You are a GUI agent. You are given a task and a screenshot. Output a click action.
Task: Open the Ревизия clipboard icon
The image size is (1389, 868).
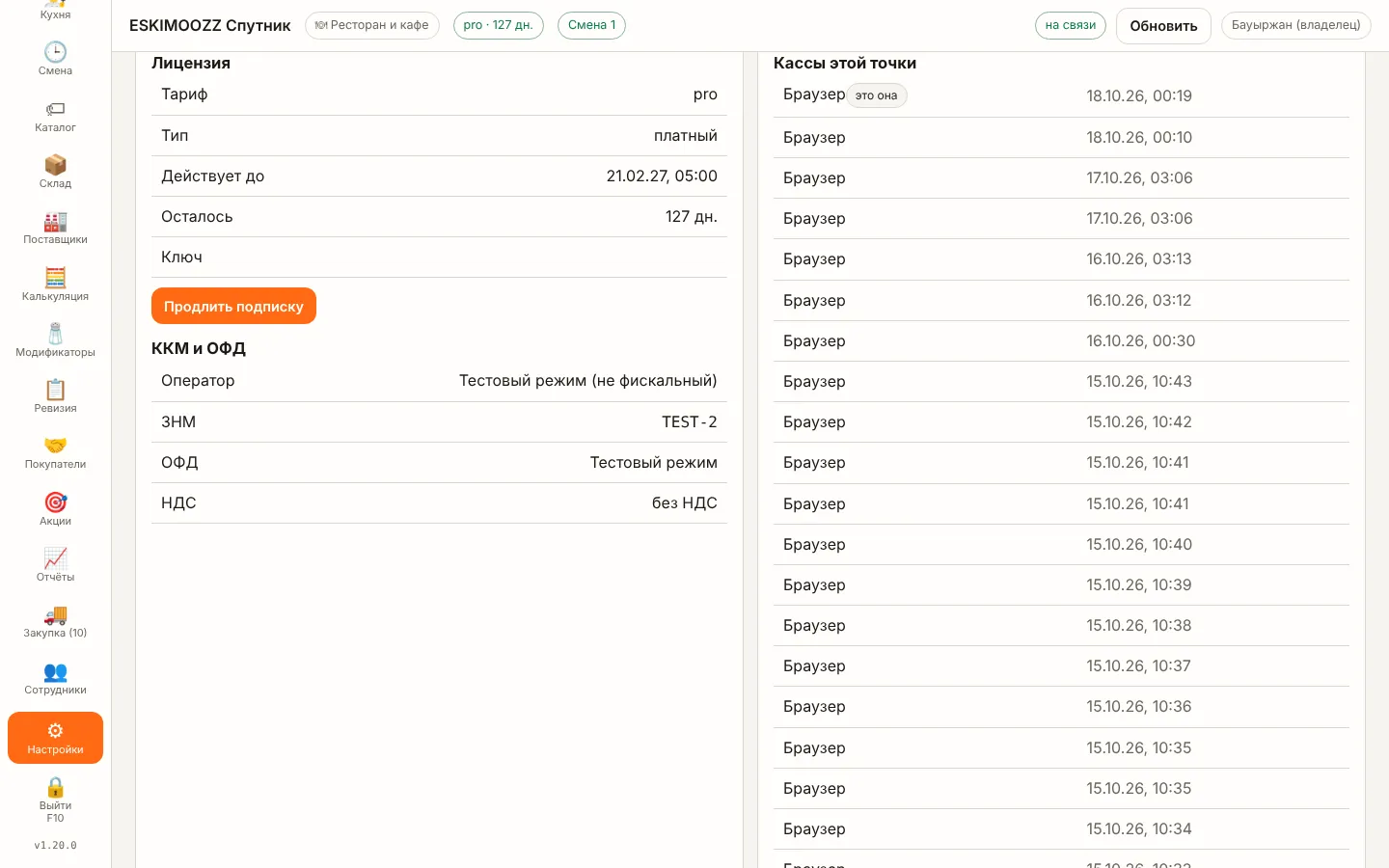click(x=55, y=396)
